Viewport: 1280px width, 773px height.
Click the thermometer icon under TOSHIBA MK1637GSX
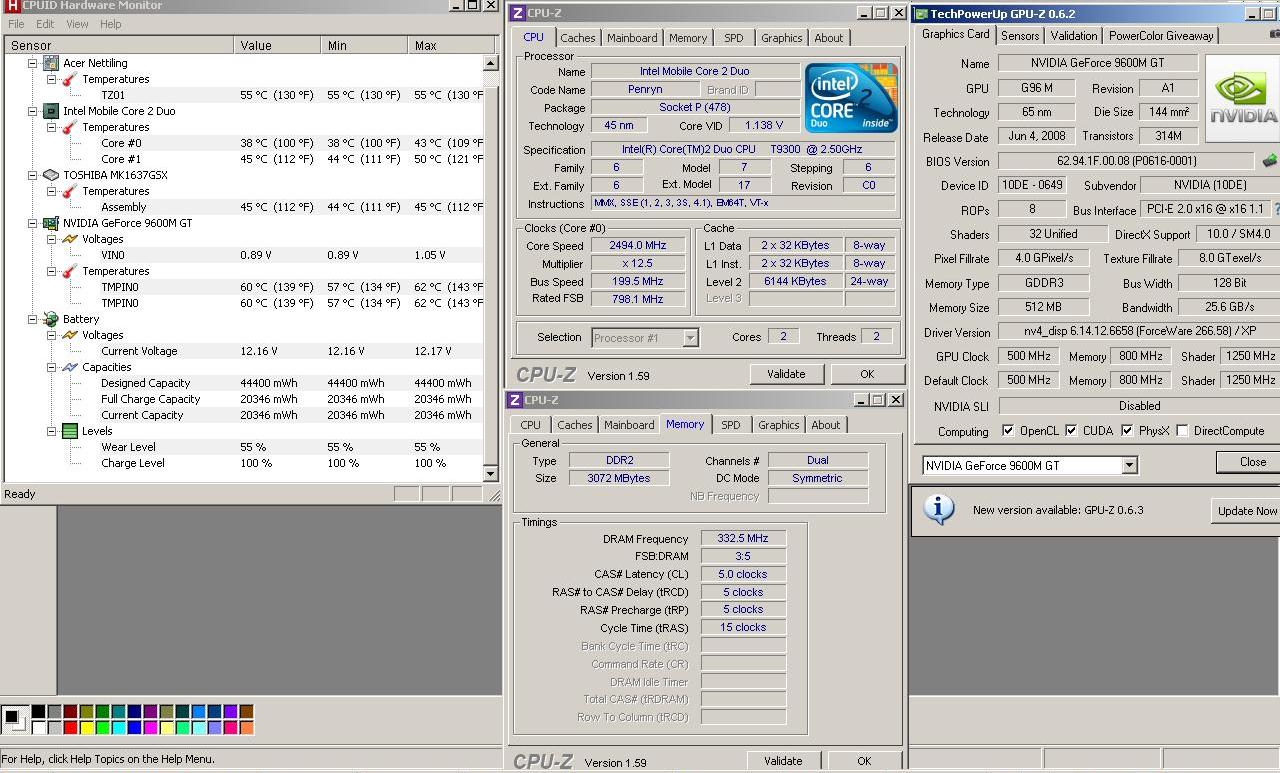69,191
